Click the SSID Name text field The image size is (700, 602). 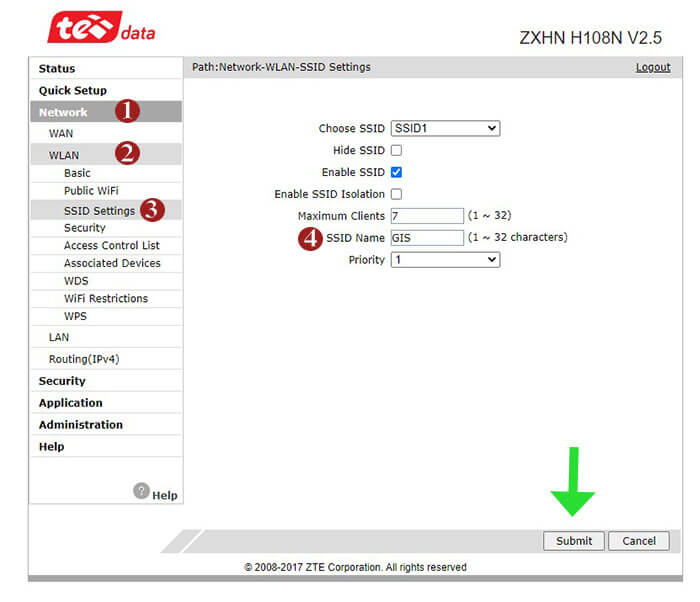click(427, 238)
